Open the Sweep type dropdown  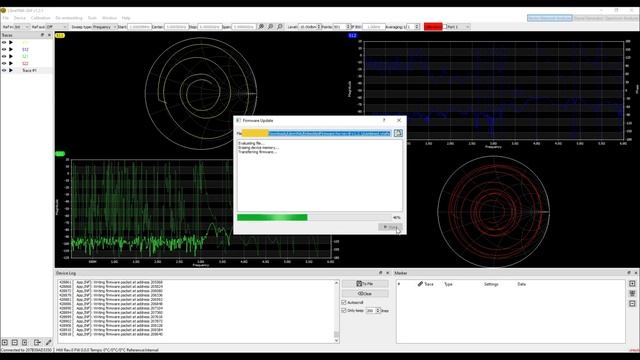click(104, 27)
